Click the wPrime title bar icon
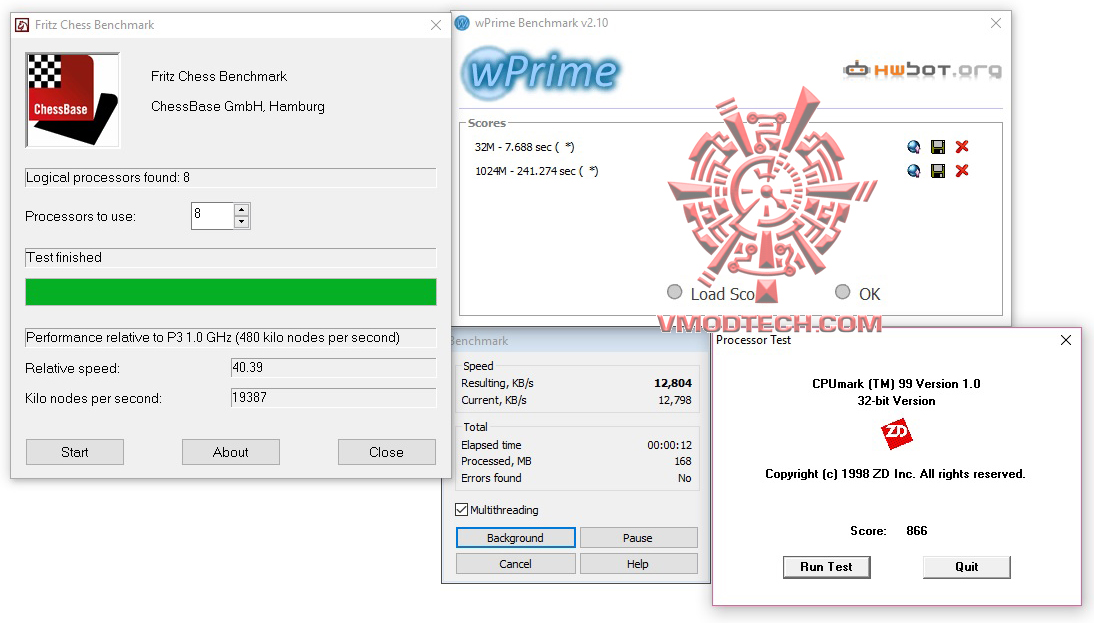Image resolution: width=1094 pixels, height=623 pixels. click(x=462, y=23)
